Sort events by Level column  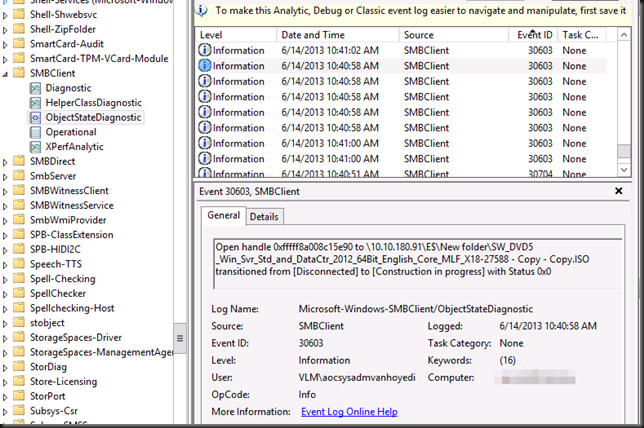(236, 35)
